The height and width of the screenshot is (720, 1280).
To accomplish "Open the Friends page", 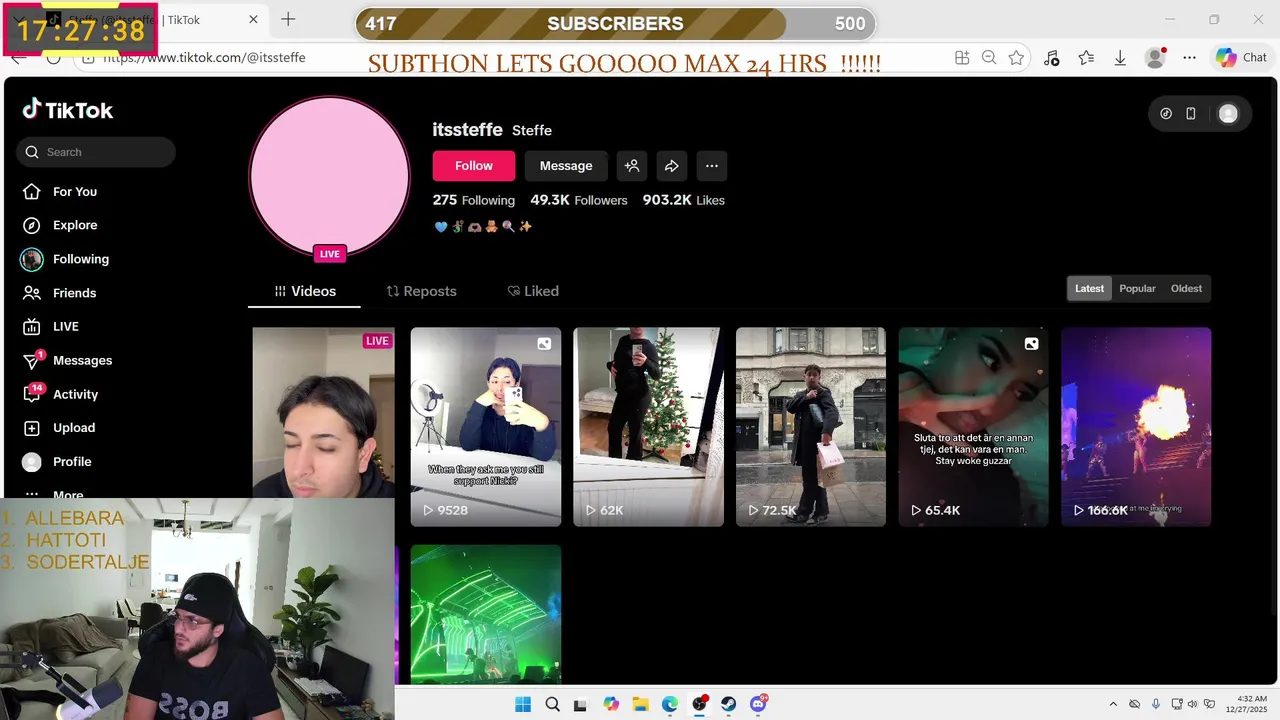I will point(75,293).
